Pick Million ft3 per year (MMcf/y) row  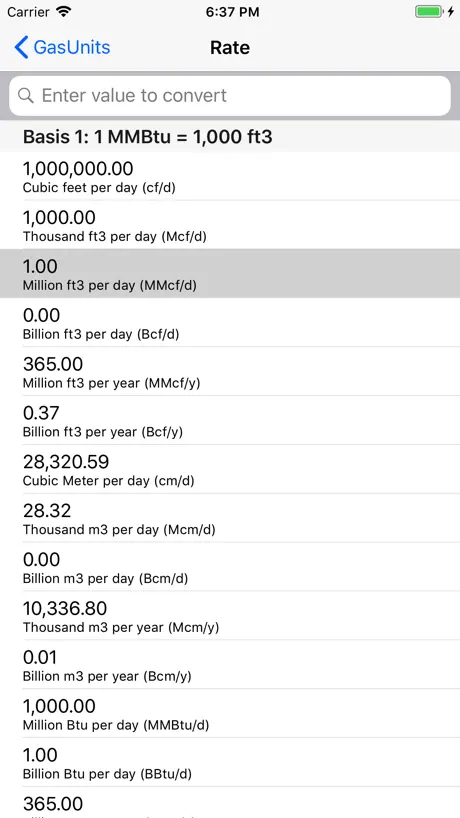click(230, 371)
